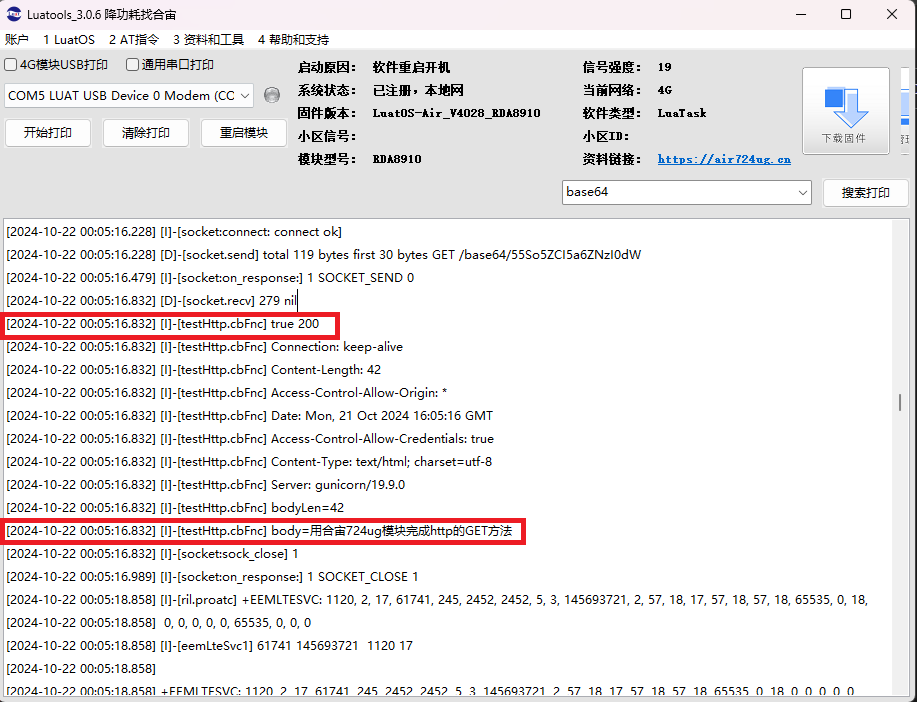Open the 1 LuatOS menu
917x702 pixels.
(x=69, y=40)
